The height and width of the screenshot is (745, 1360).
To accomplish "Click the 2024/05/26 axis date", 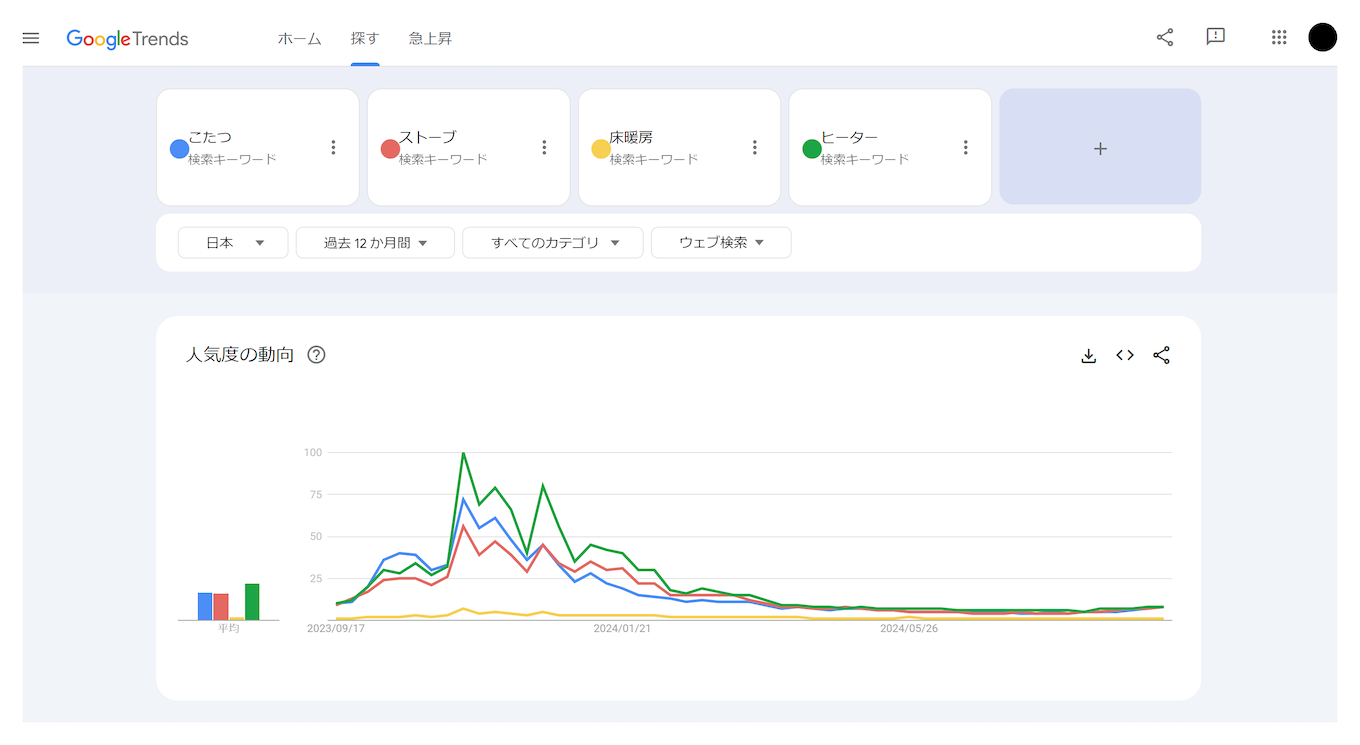I will coord(909,628).
